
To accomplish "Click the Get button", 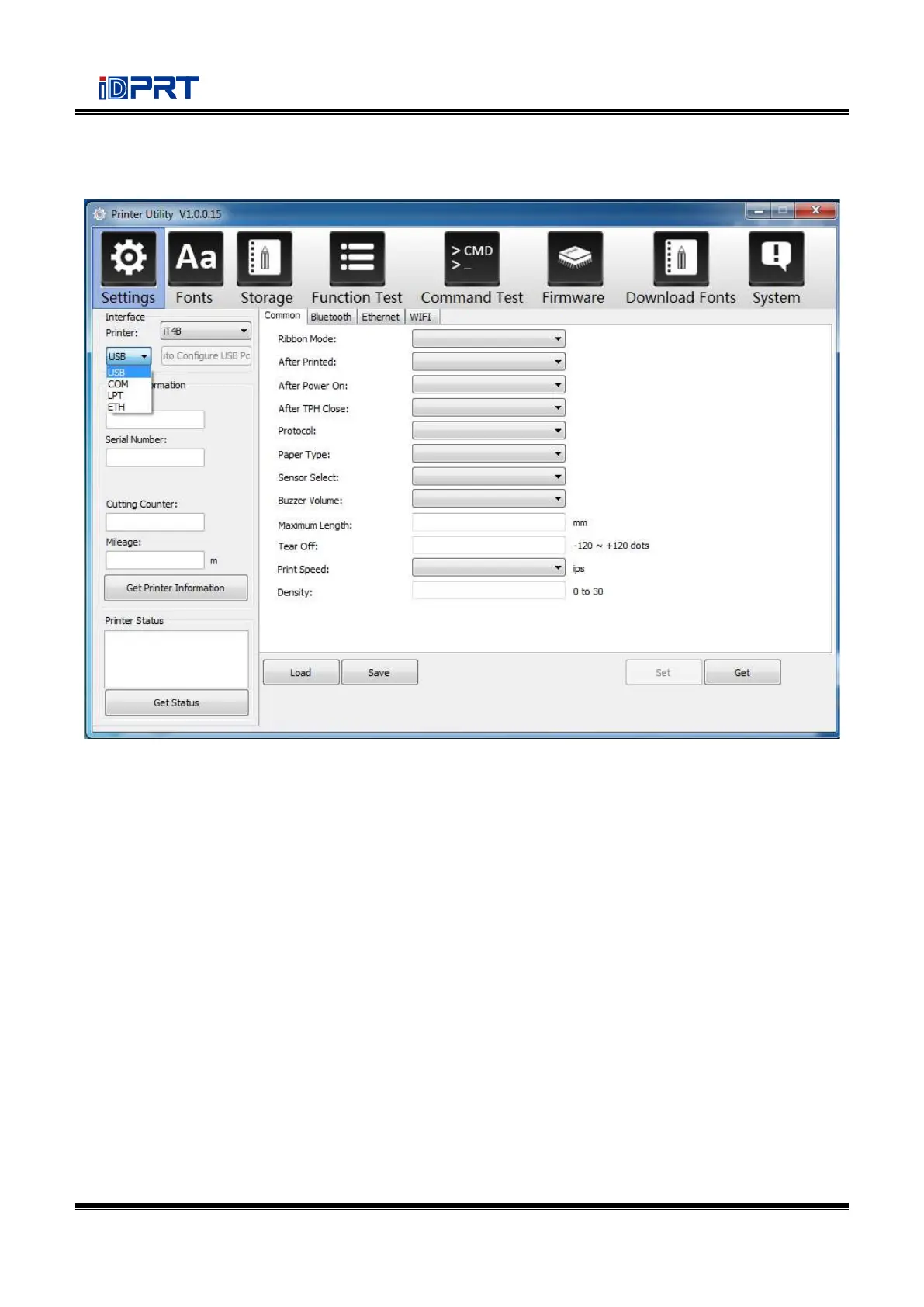I will [742, 673].
